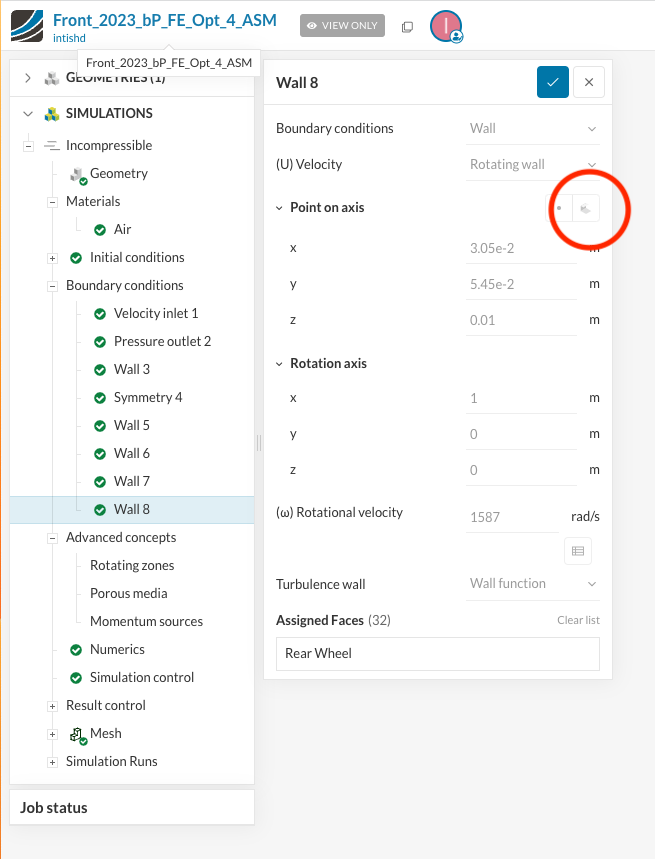The height and width of the screenshot is (859, 655).
Task: Click the Mesh icon in tree
Action: click(77, 734)
